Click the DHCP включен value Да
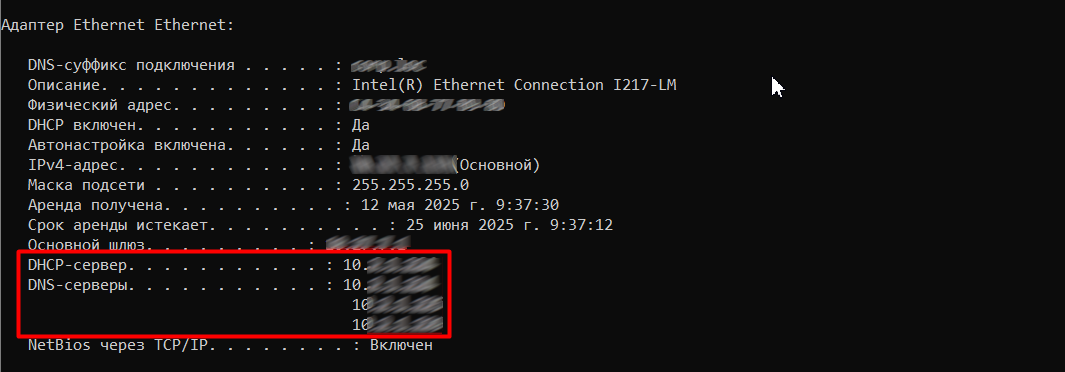1065x372 pixels. coord(361,126)
